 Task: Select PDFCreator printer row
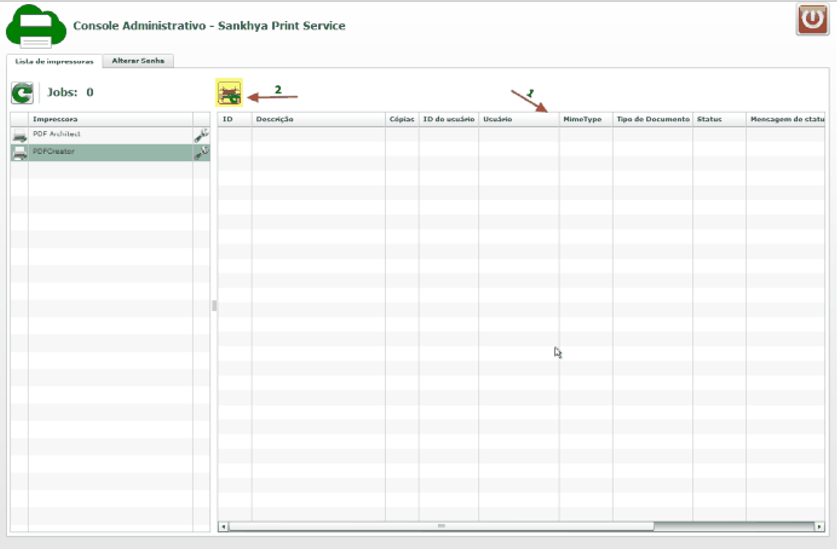pyautogui.click(x=110, y=153)
